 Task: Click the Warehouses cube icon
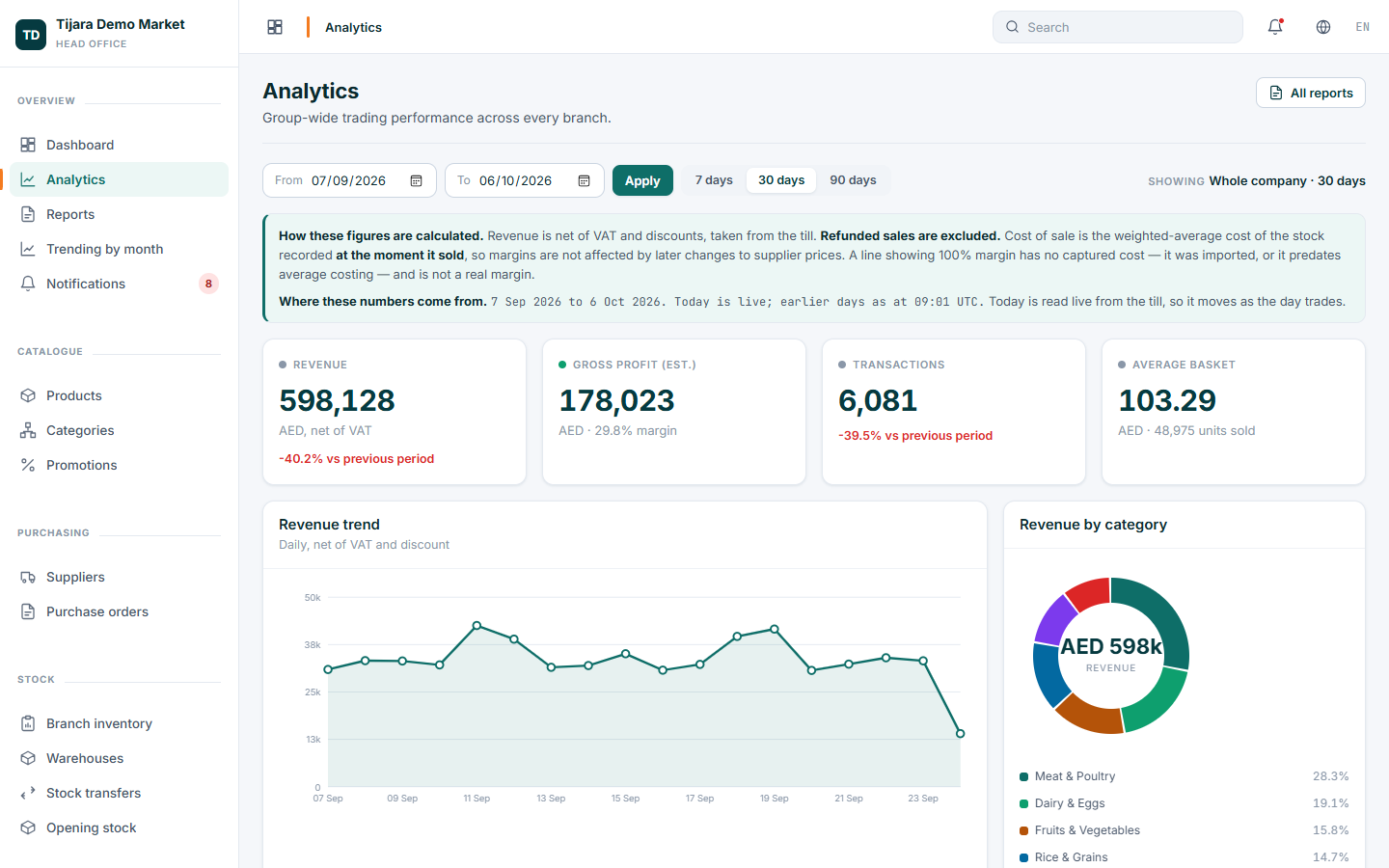[28, 758]
